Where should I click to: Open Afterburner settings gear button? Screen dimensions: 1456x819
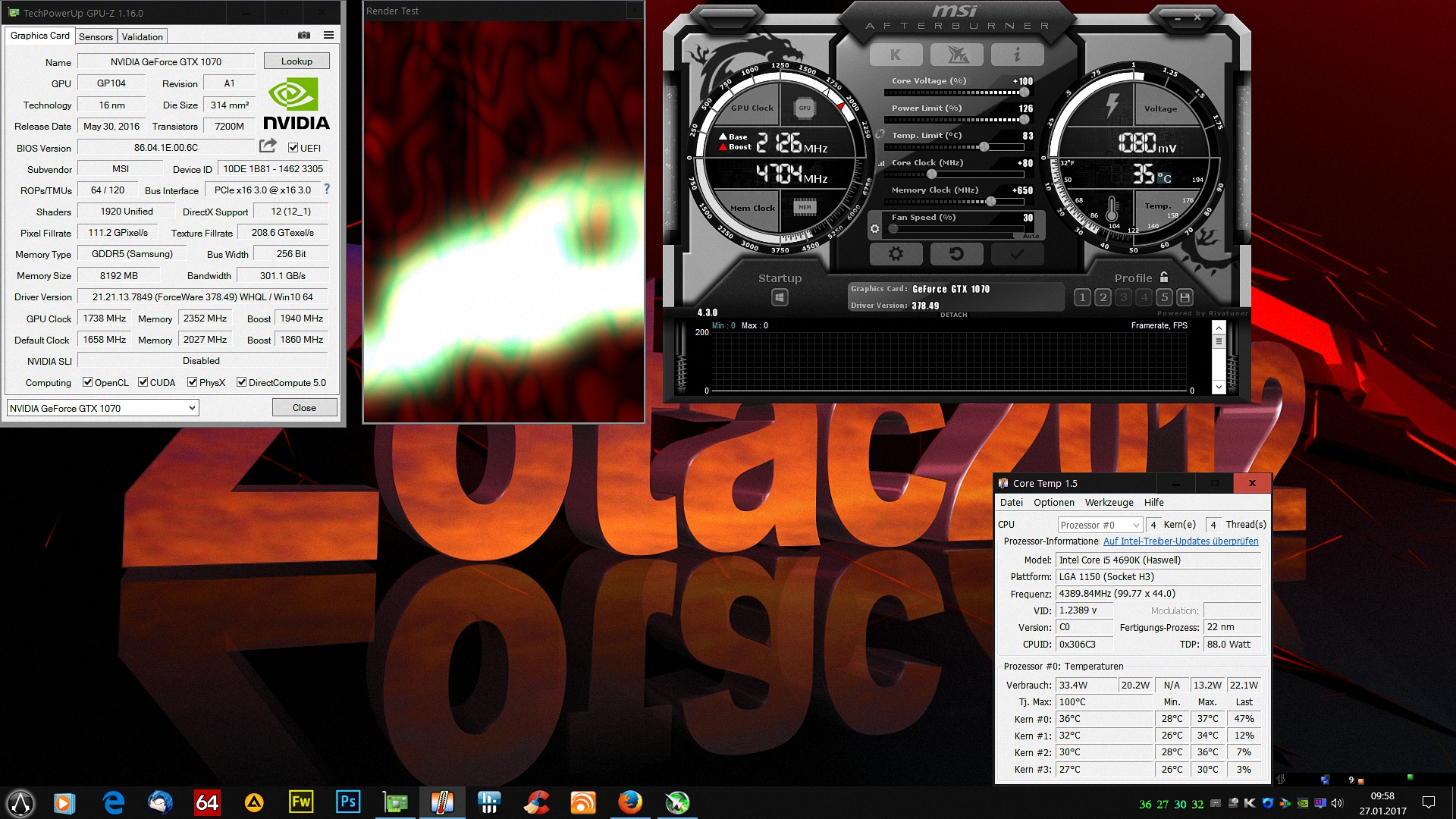[x=896, y=254]
